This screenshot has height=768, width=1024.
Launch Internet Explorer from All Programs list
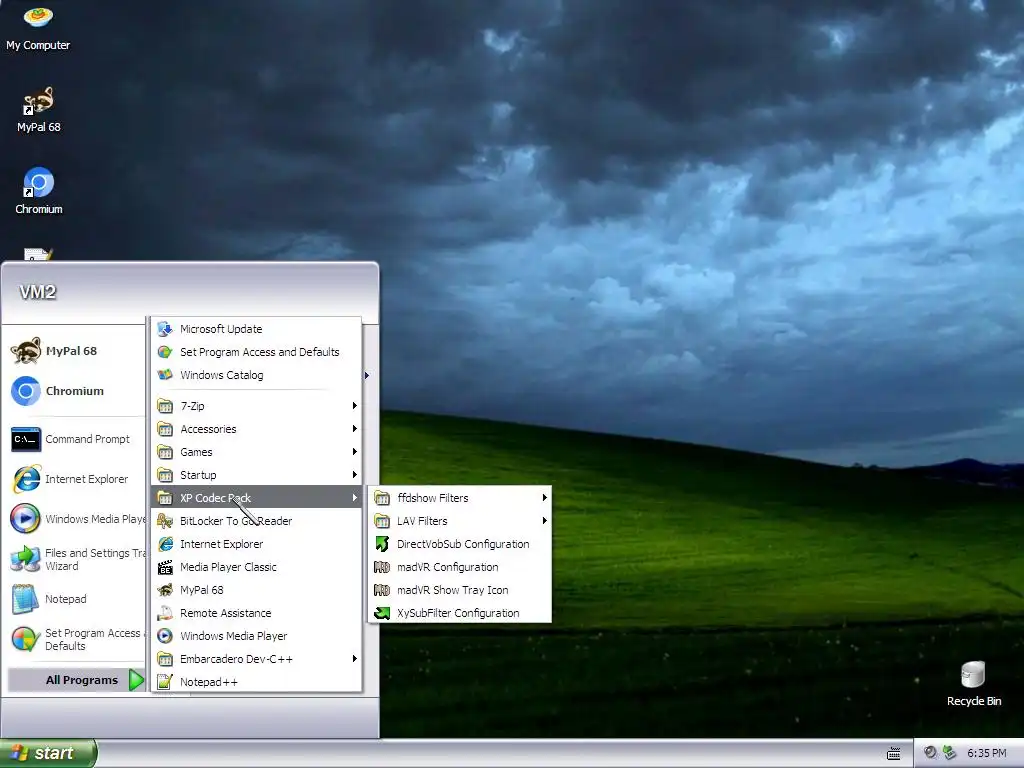coord(257,544)
